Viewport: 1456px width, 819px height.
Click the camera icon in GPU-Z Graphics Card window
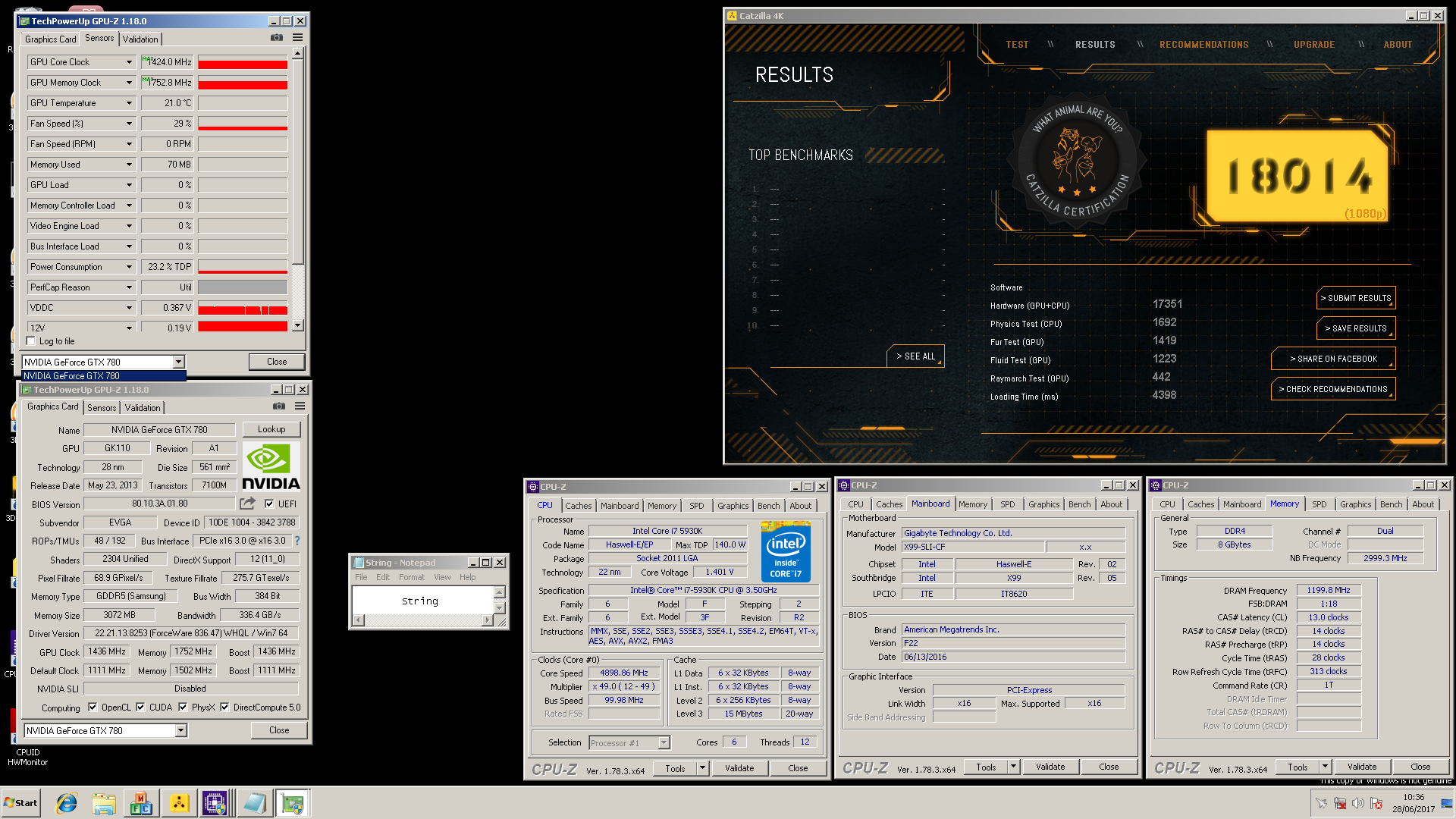coord(279,406)
